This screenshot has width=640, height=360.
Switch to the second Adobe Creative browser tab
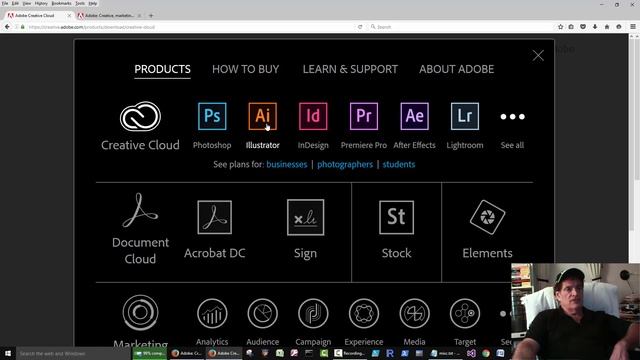pyautogui.click(x=109, y=16)
